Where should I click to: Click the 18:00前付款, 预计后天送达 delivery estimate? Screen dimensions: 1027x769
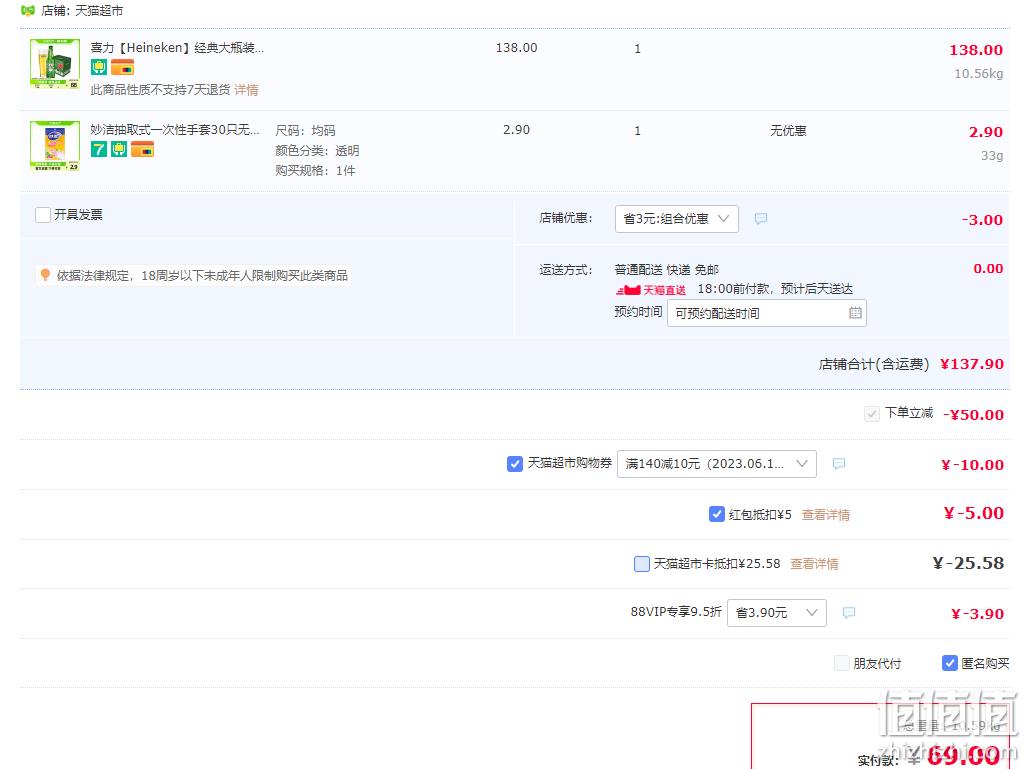pyautogui.click(x=775, y=289)
